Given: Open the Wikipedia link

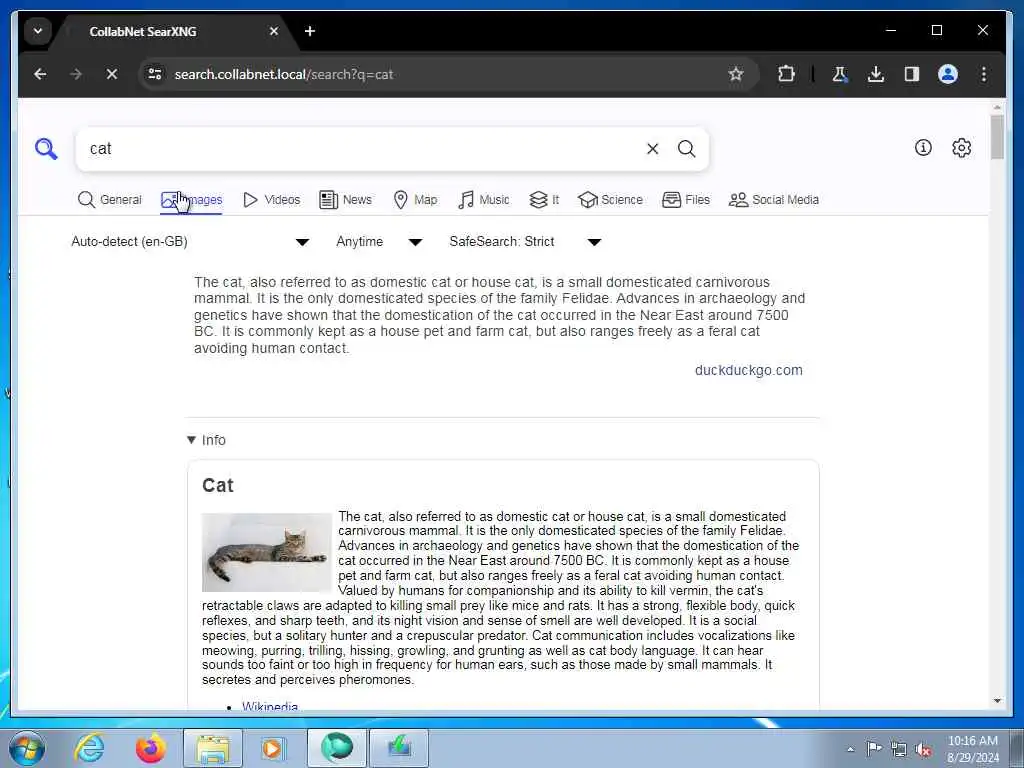Looking at the screenshot, I should click(270, 706).
